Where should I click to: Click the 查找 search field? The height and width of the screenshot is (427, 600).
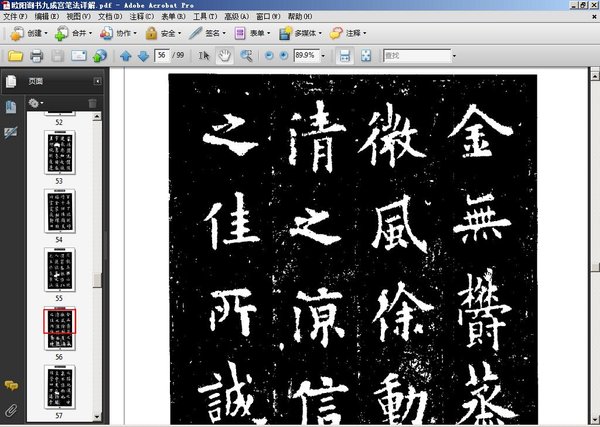[x=417, y=56]
